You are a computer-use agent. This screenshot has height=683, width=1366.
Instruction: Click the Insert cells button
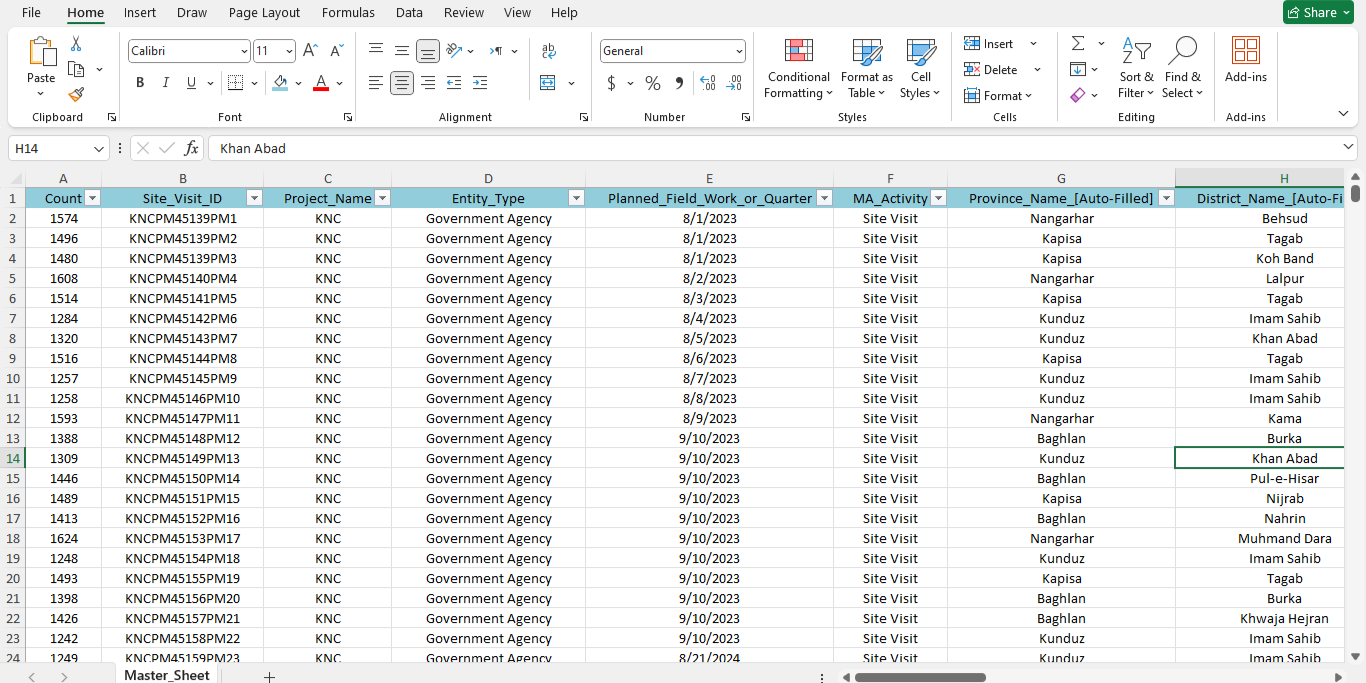[989, 44]
